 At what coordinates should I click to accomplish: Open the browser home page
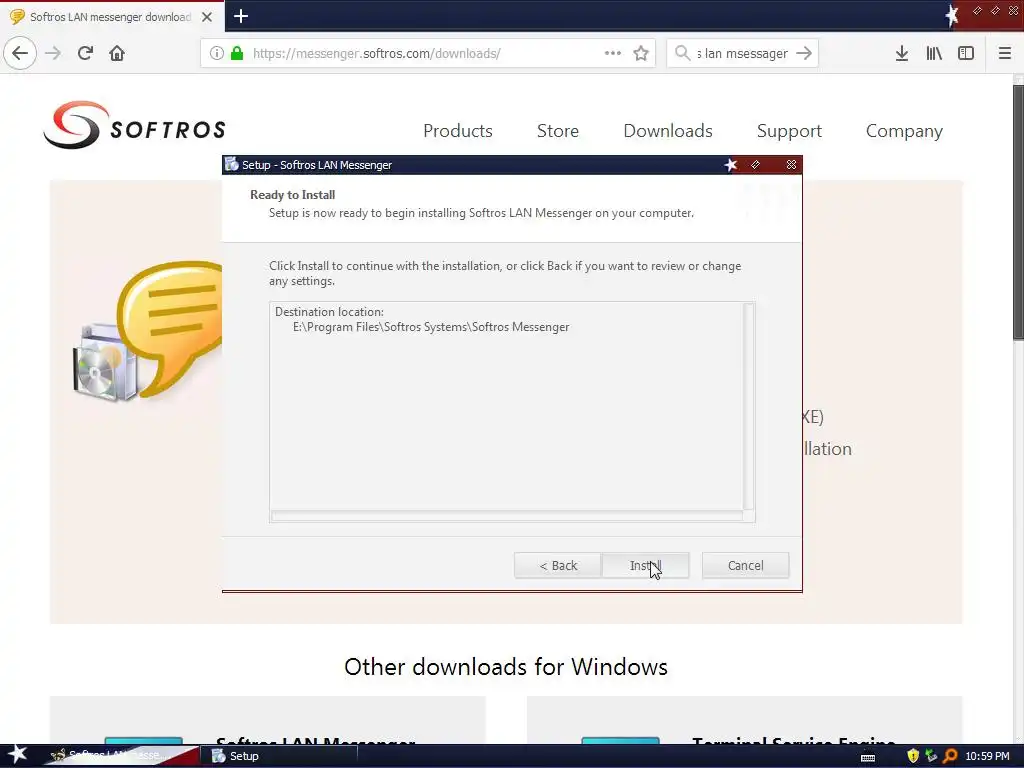click(x=117, y=53)
